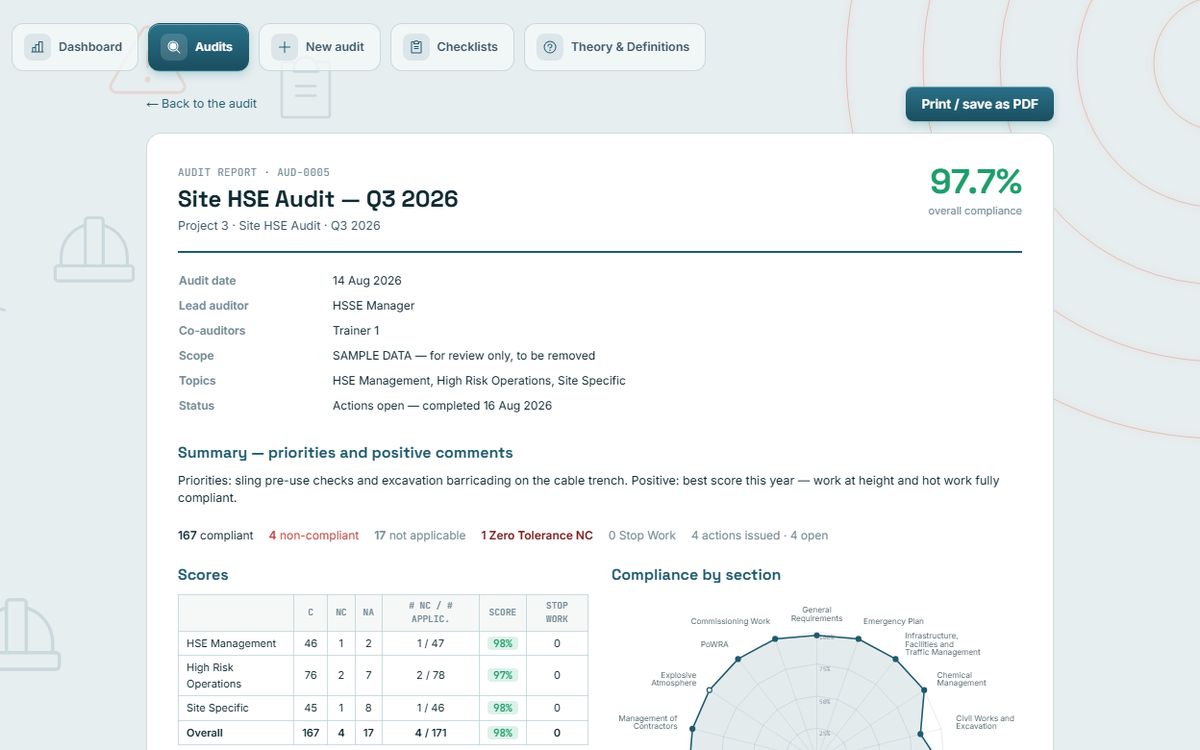Click the Checklists clipboard icon
The width and height of the screenshot is (1200, 750).
[416, 47]
